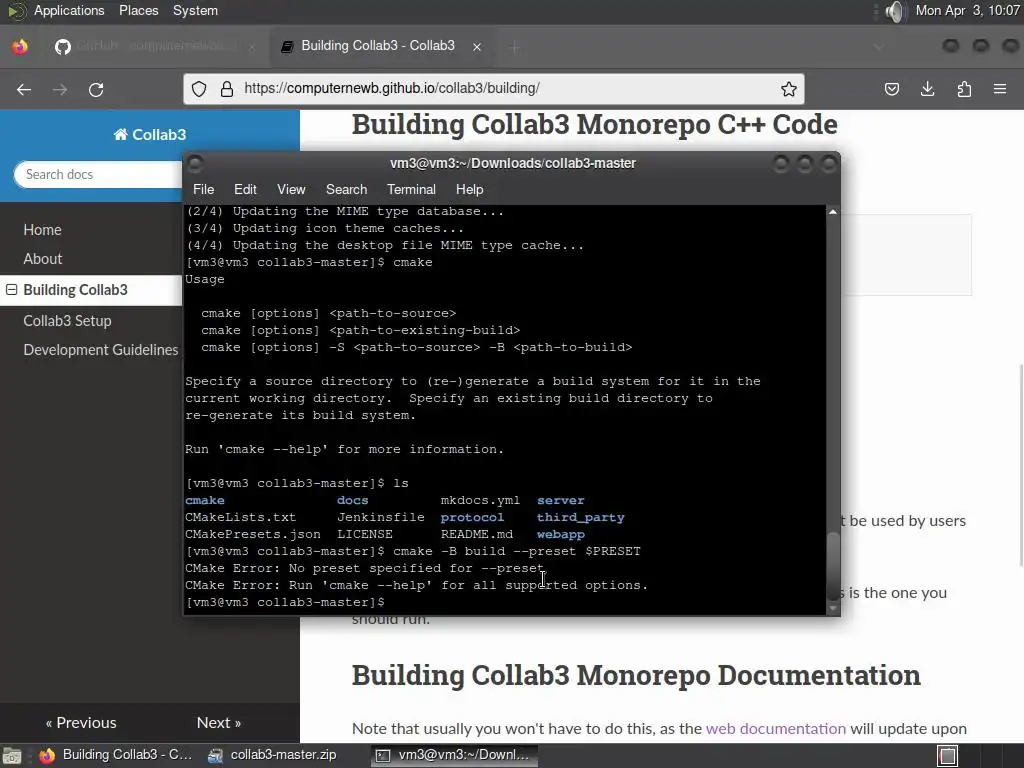Click the terminal scrollbar up arrow
Screen dimensions: 1024x768
click(x=833, y=212)
